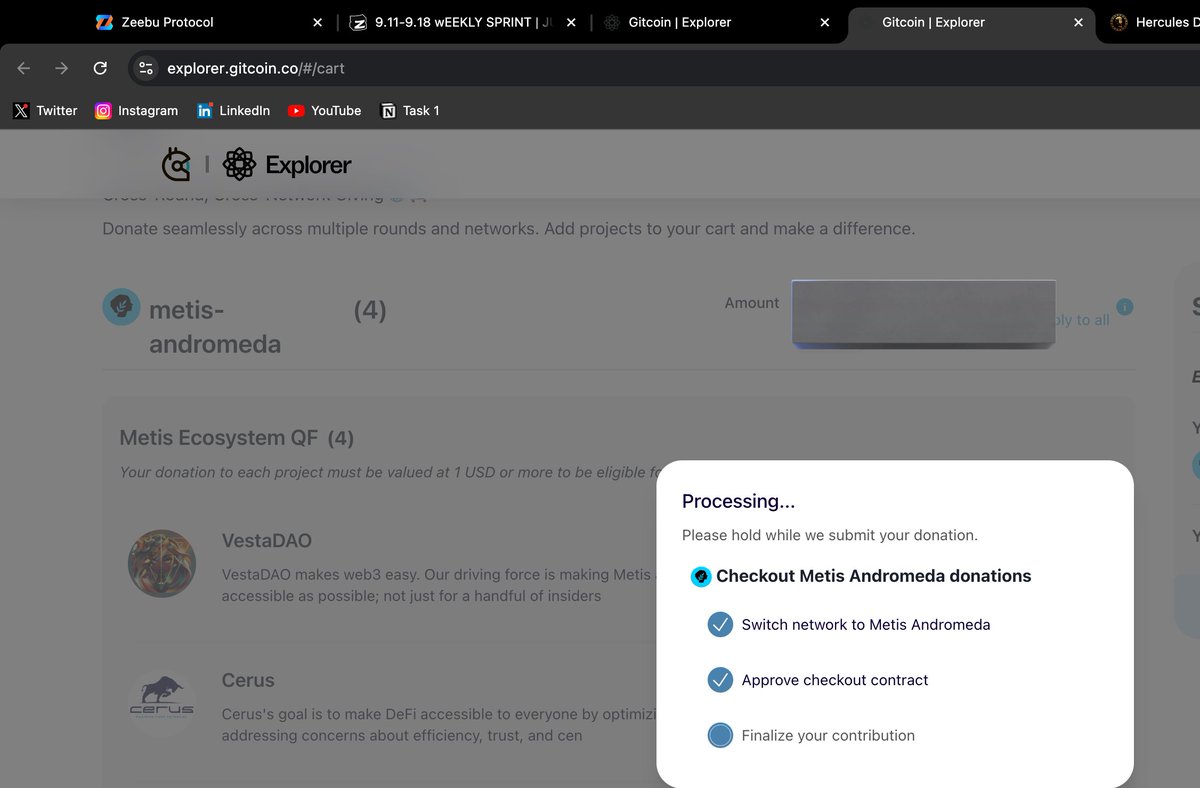Click the metis-andromeda network name
This screenshot has height=788, width=1200.
[215, 327]
